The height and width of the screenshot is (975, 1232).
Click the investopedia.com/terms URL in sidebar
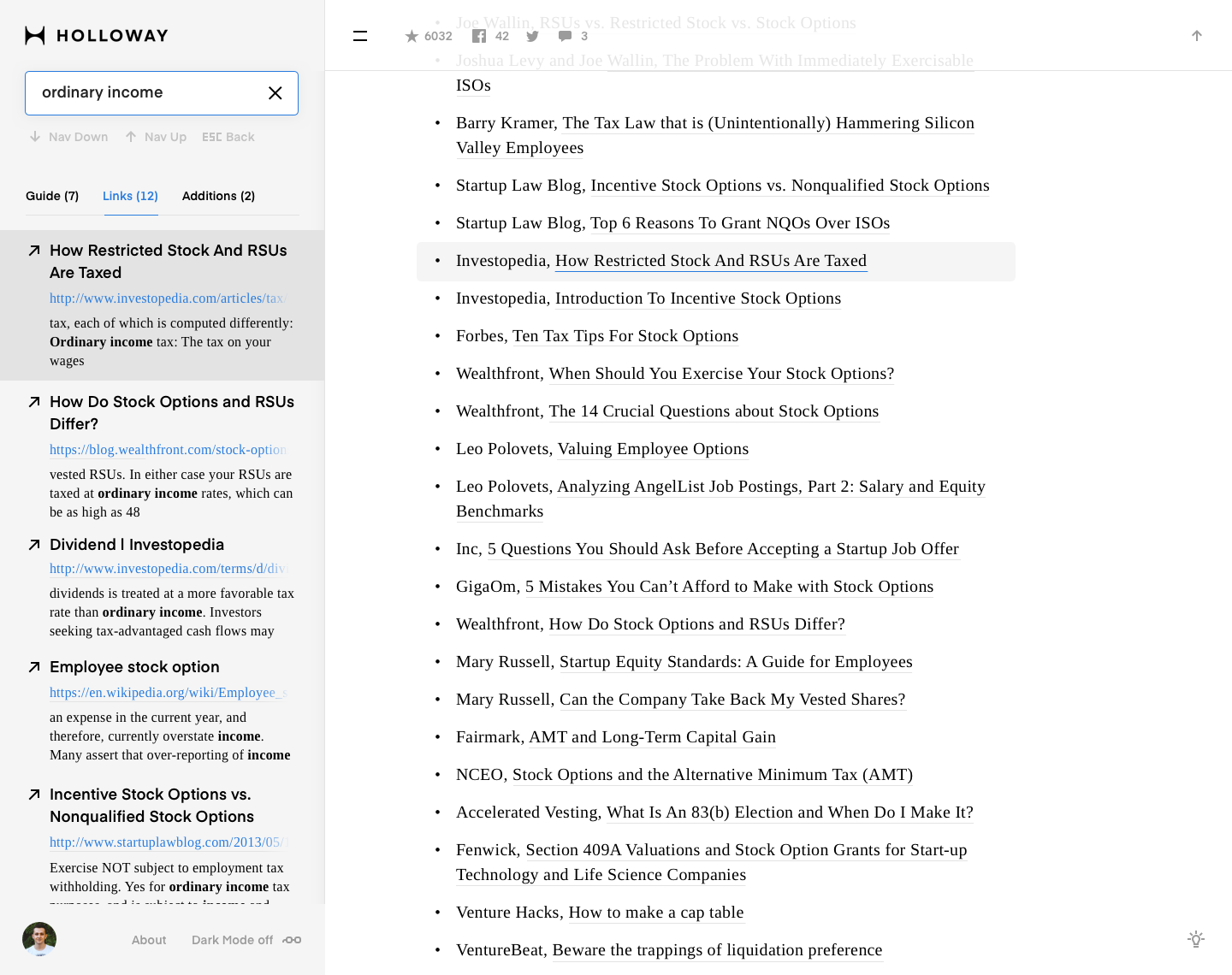(x=168, y=569)
